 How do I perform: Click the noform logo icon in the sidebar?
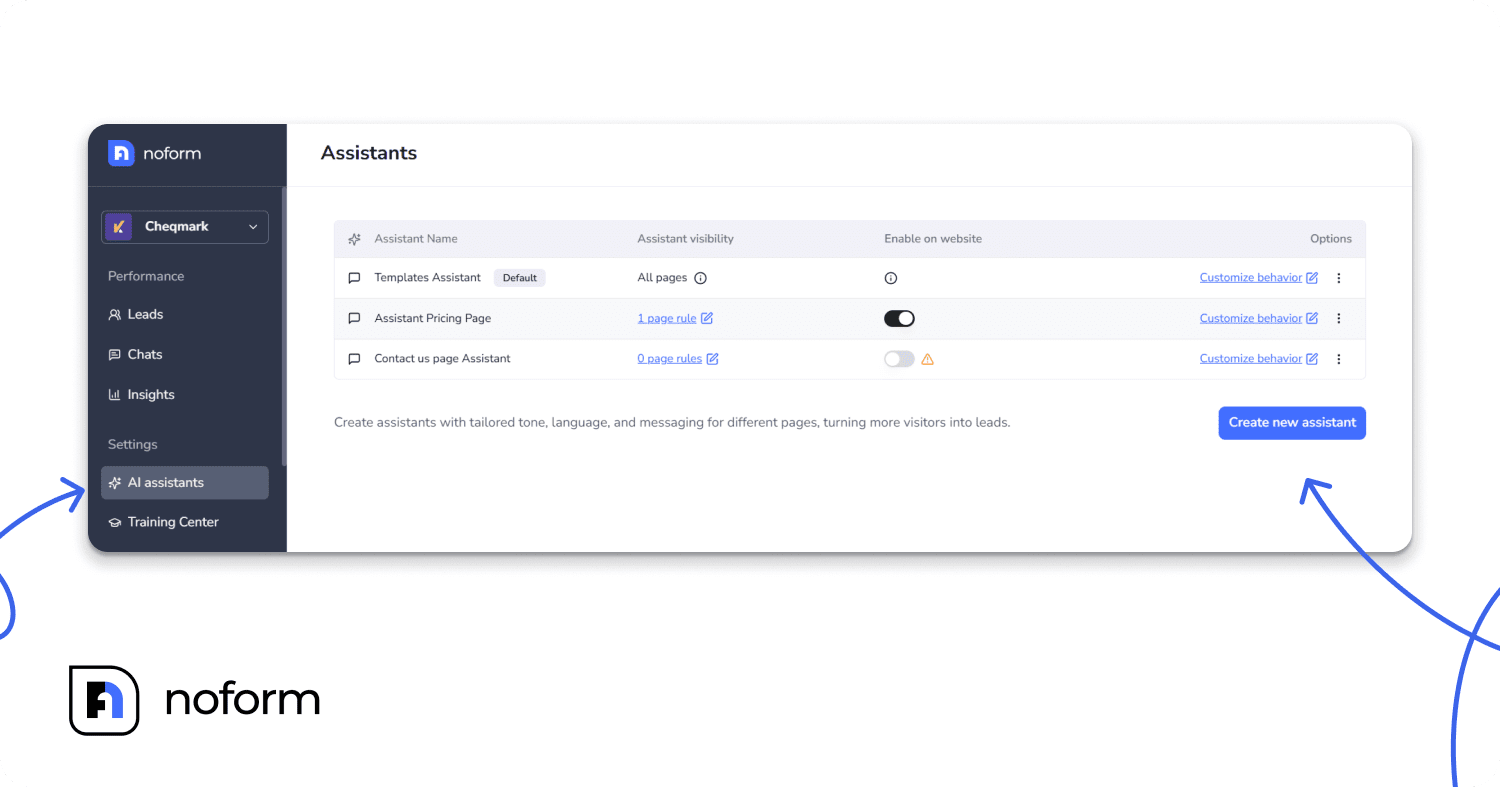pos(121,153)
